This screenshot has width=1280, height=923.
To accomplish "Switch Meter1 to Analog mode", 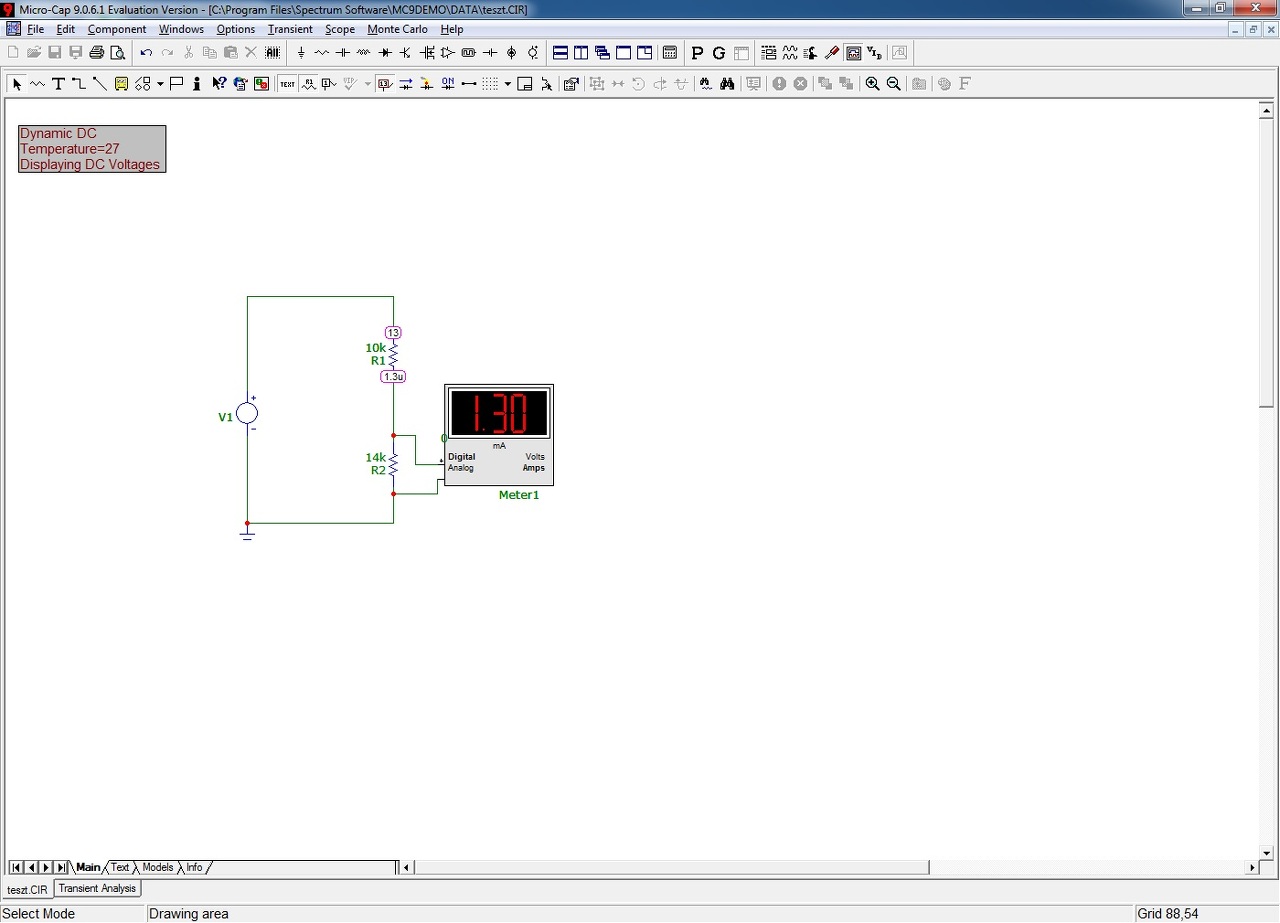I will coord(461,468).
